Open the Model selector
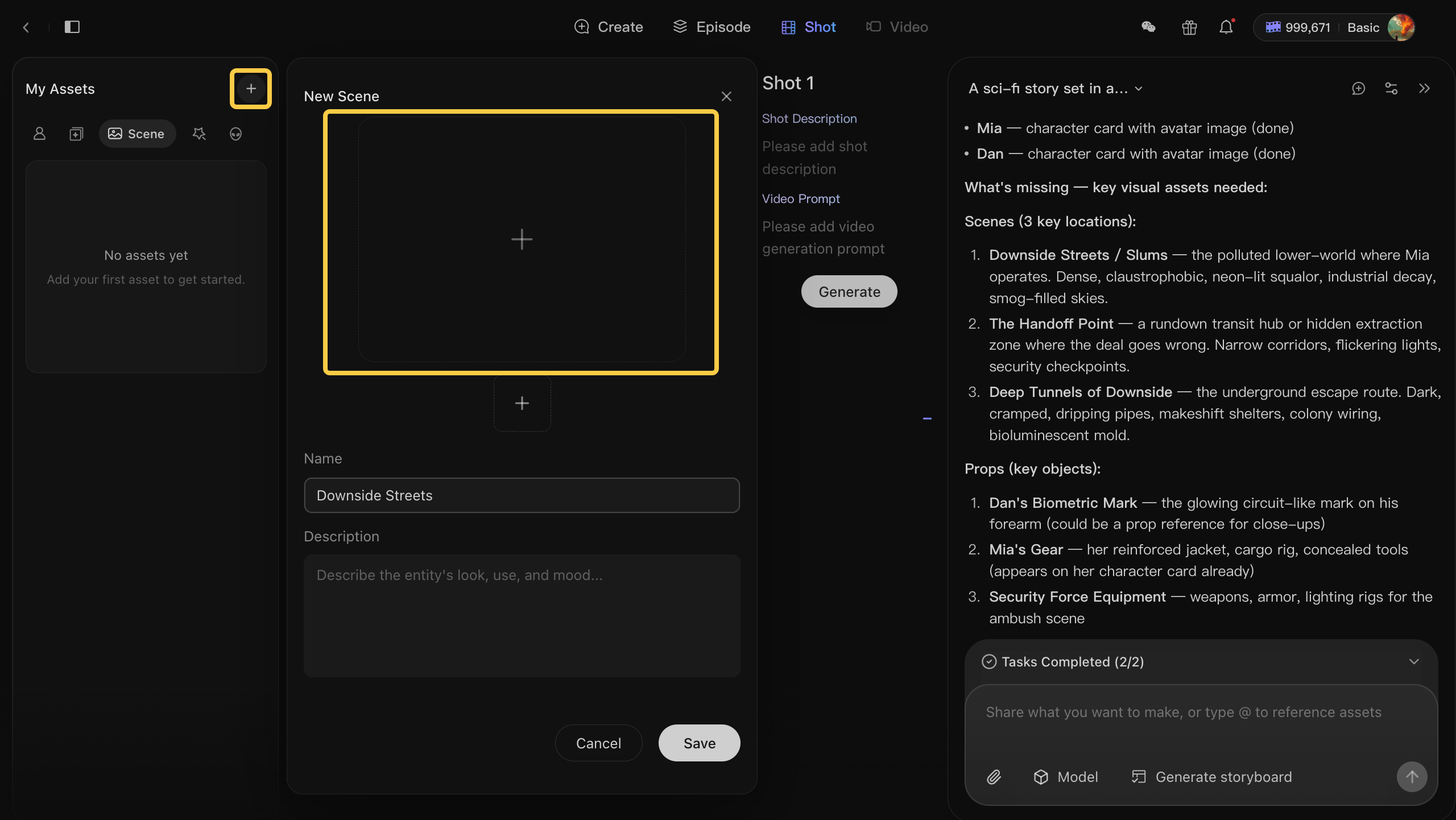The image size is (1456, 820). point(1065,777)
